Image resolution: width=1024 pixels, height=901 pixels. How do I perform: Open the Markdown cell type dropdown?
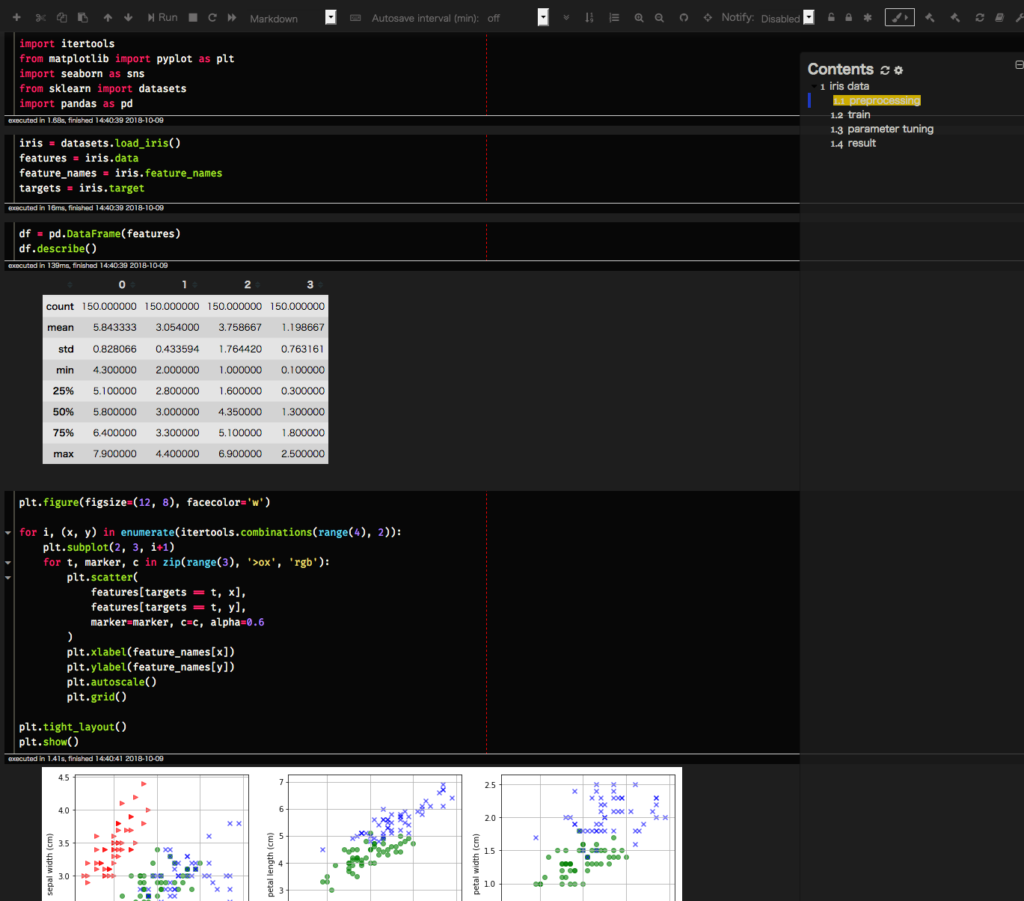pos(292,18)
